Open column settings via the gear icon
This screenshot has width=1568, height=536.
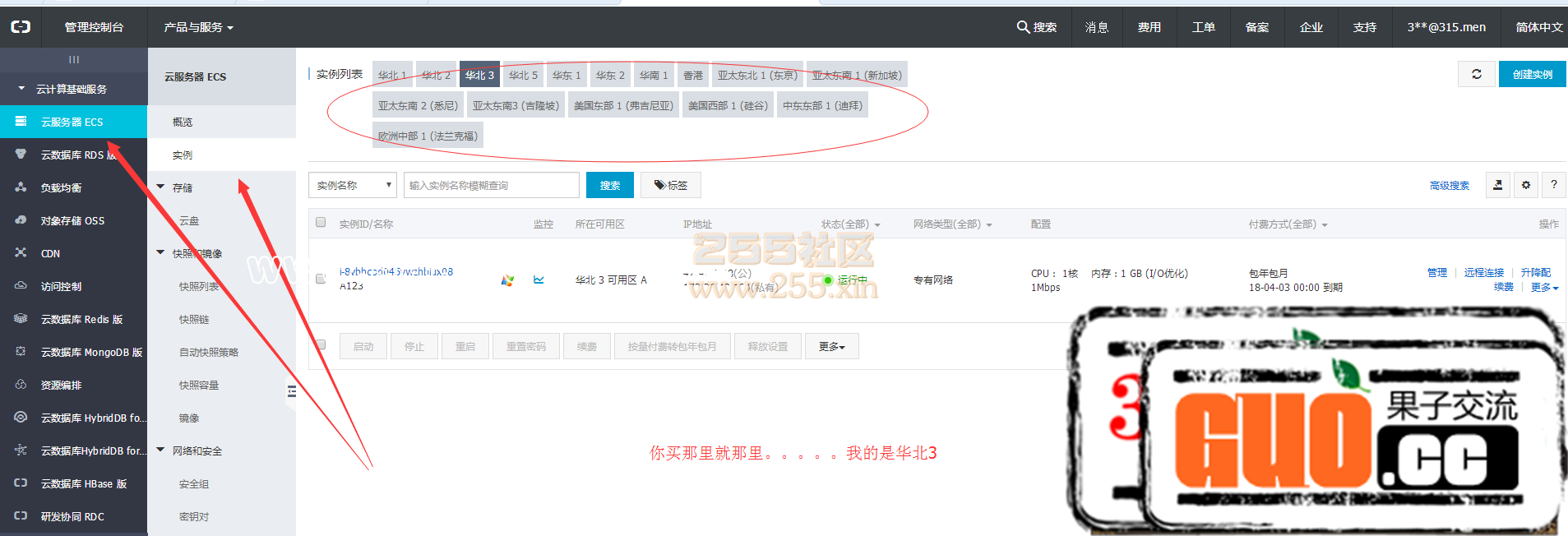point(1525,185)
